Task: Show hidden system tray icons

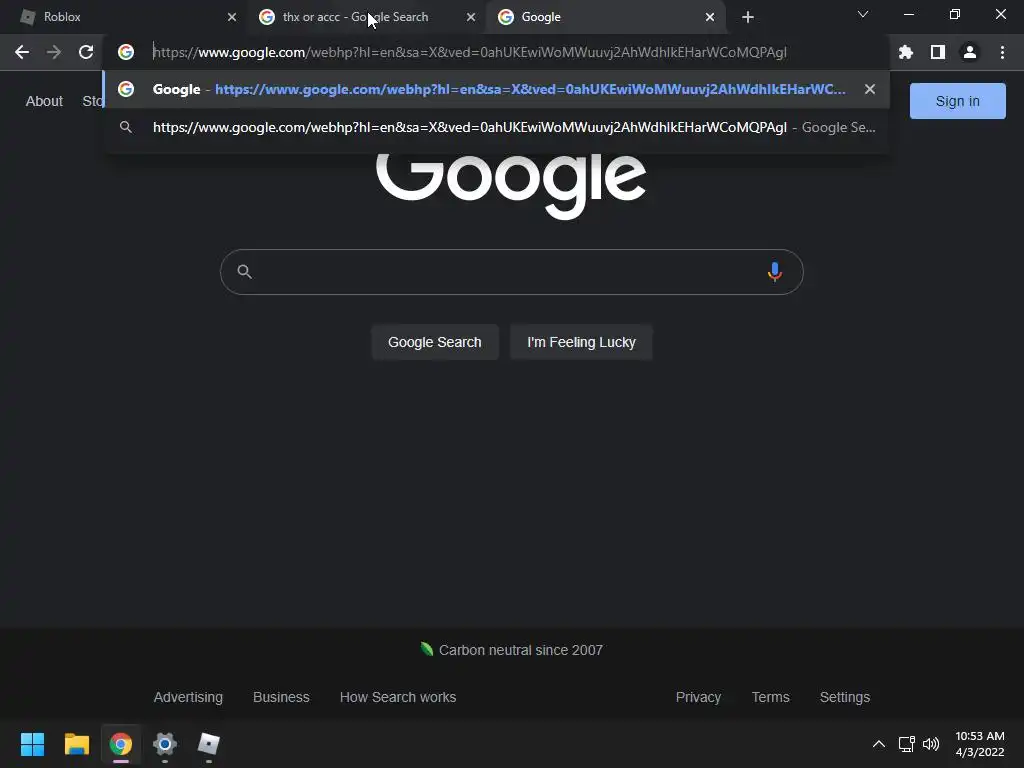Action: coord(879,744)
